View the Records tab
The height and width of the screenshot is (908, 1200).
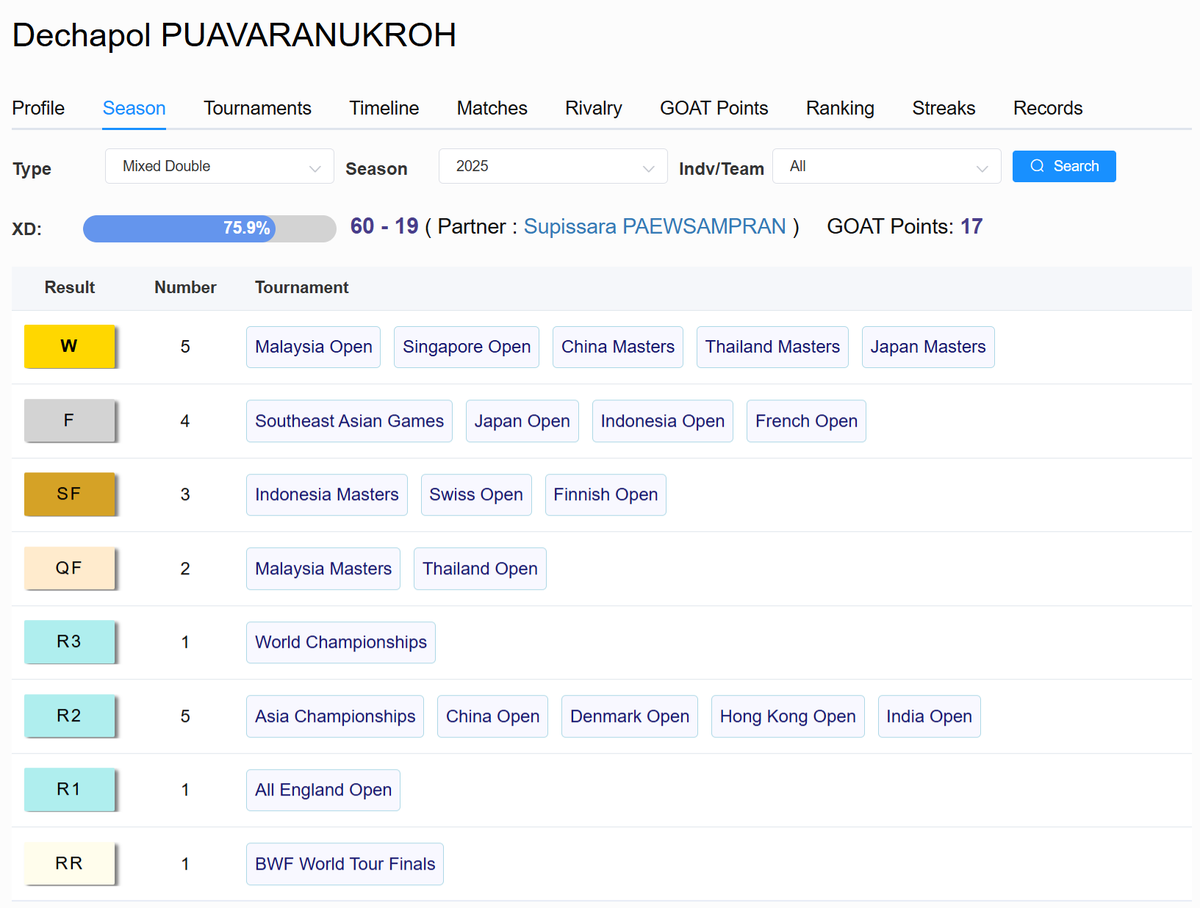[x=1048, y=108]
